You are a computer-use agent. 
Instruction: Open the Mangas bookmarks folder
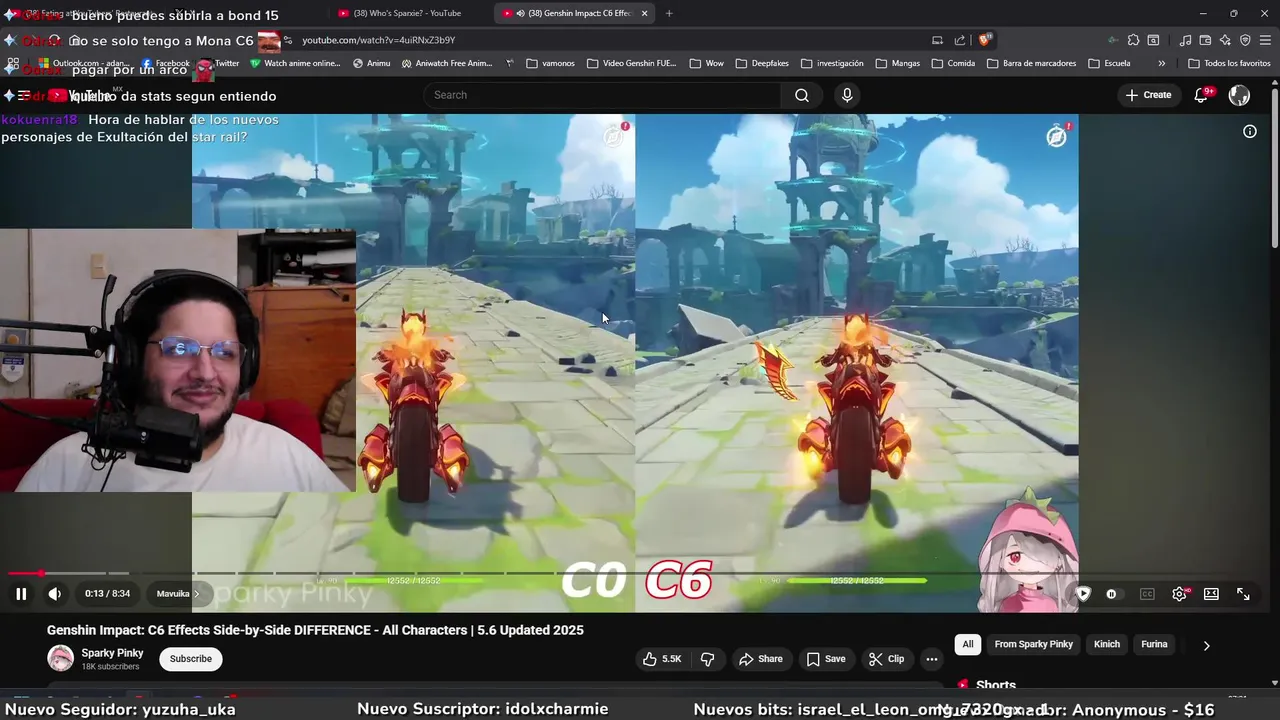[897, 63]
